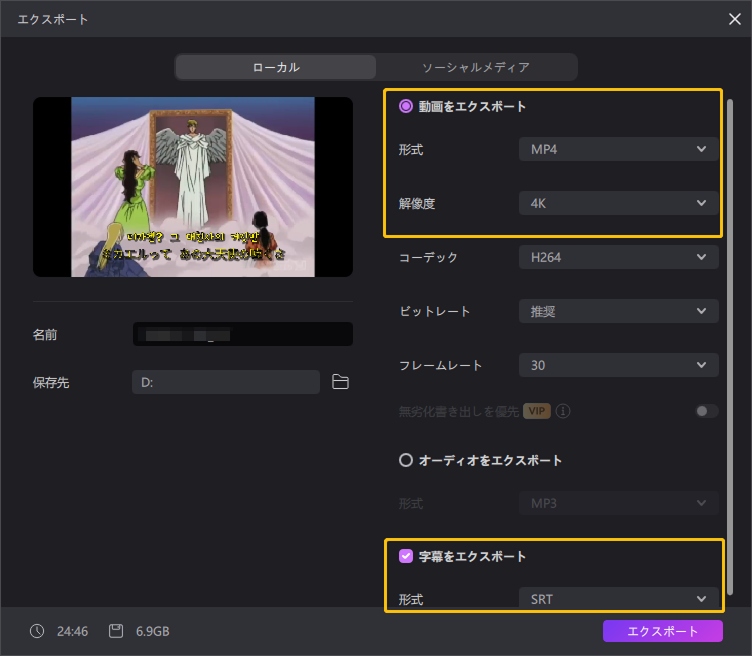
Task: Open the フレームレート 30 dropdown
Action: coord(618,365)
